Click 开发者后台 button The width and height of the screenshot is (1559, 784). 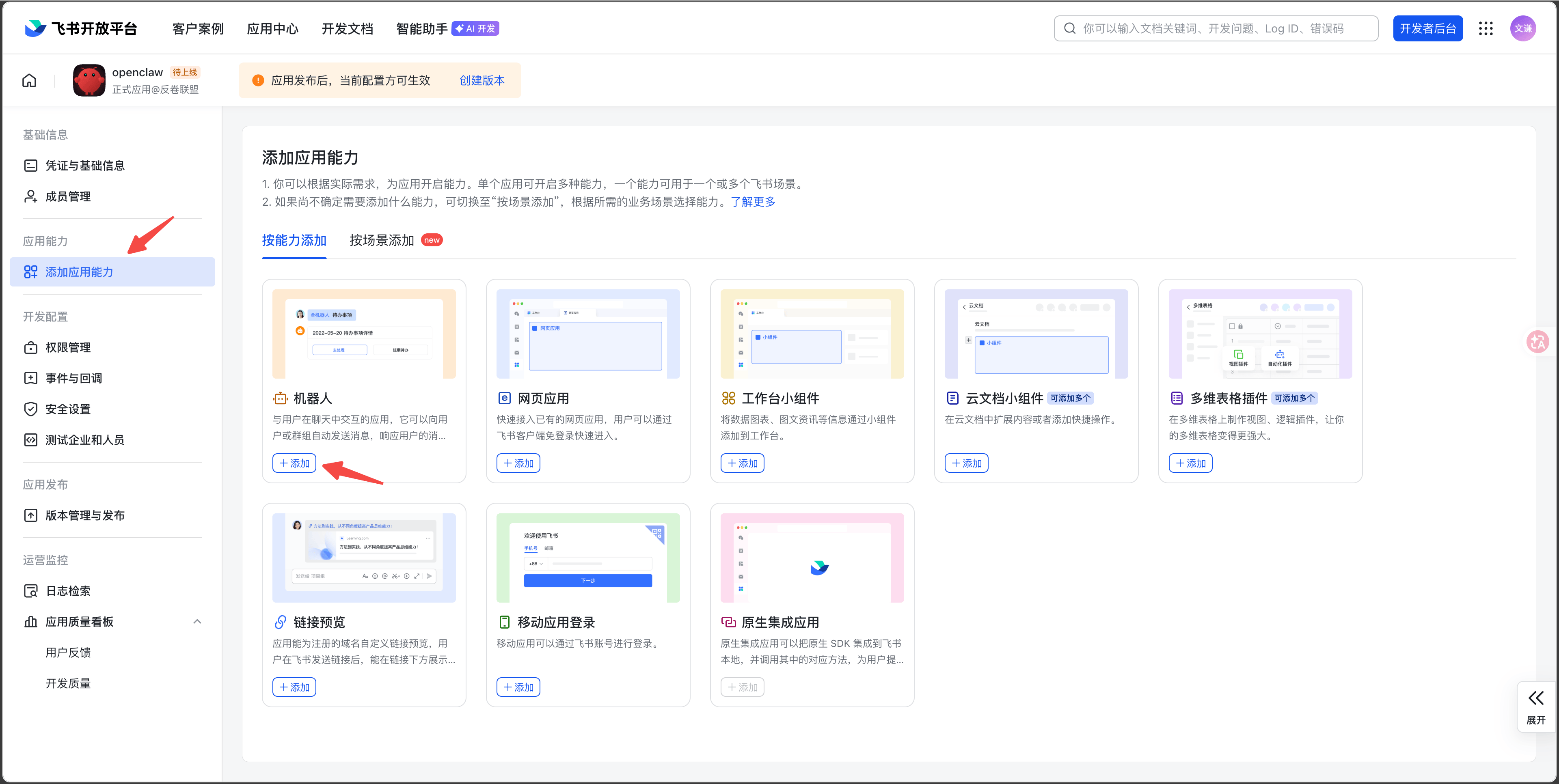click(1428, 28)
